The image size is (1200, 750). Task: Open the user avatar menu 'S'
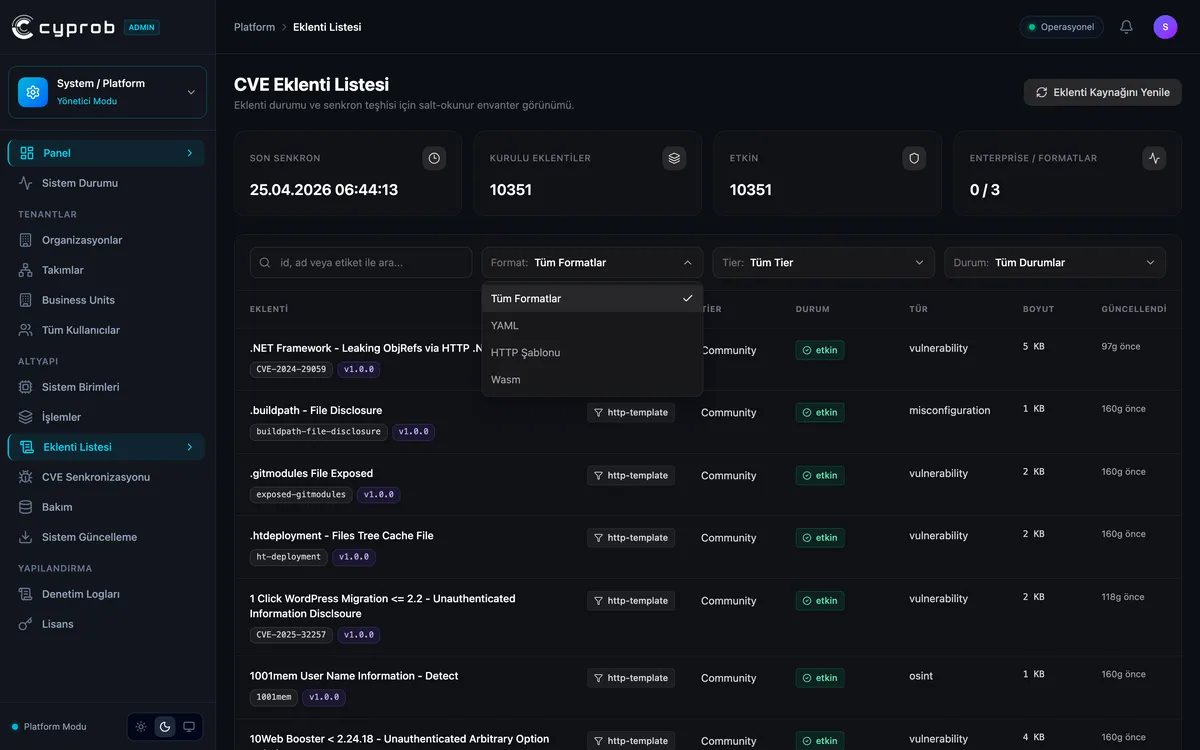coord(1165,27)
